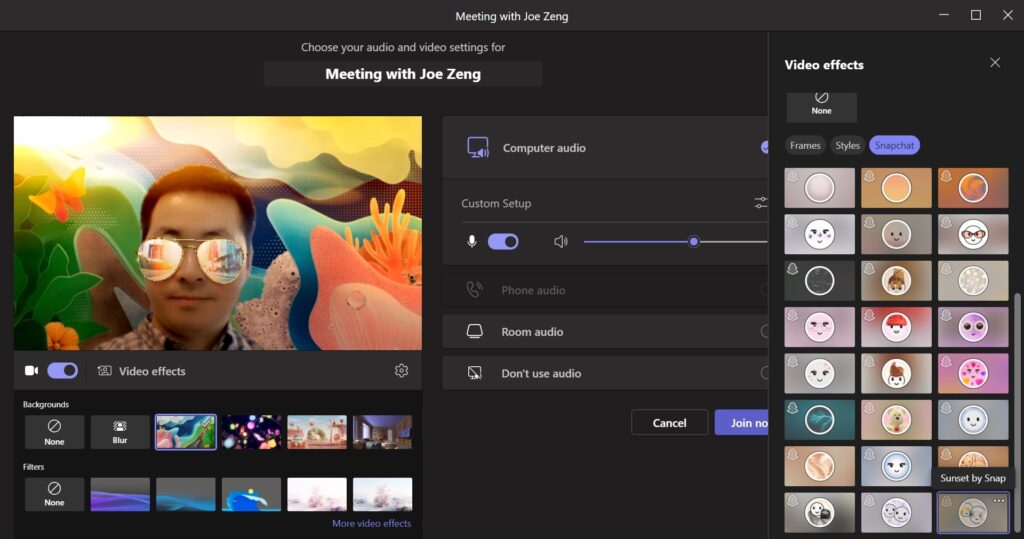Open more options on Sunset by Snap lens

tap(999, 501)
